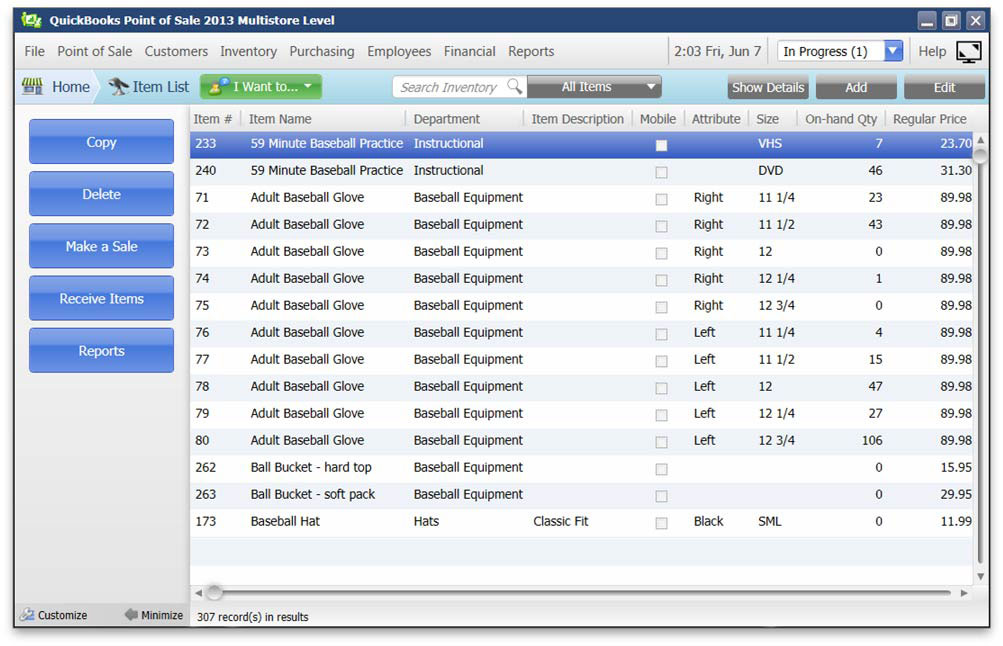Screen dimensions: 1003x646
Task: Click the Customize icon at bottom left
Action: 27,616
